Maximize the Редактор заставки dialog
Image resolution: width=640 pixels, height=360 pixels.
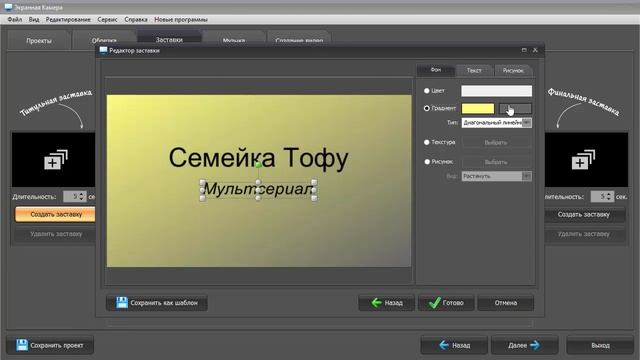pos(524,50)
